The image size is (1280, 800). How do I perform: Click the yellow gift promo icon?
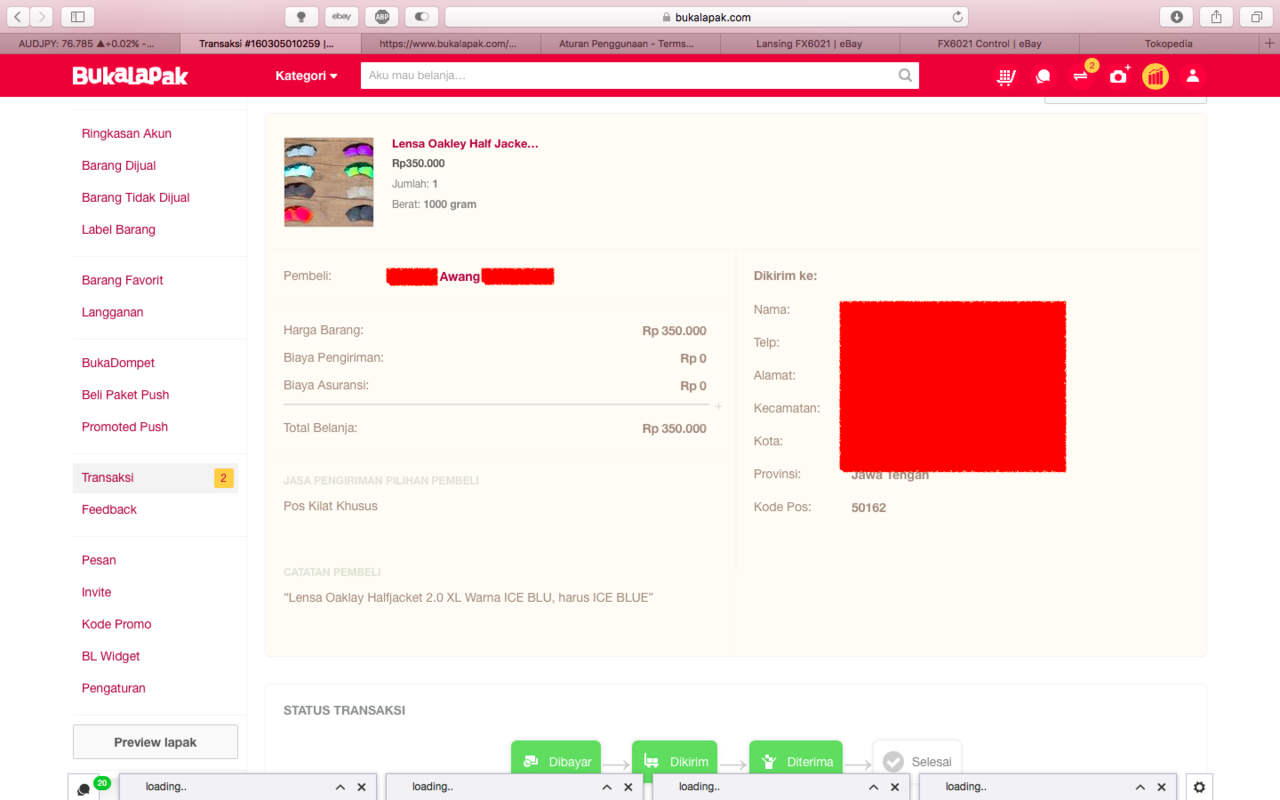(1155, 76)
